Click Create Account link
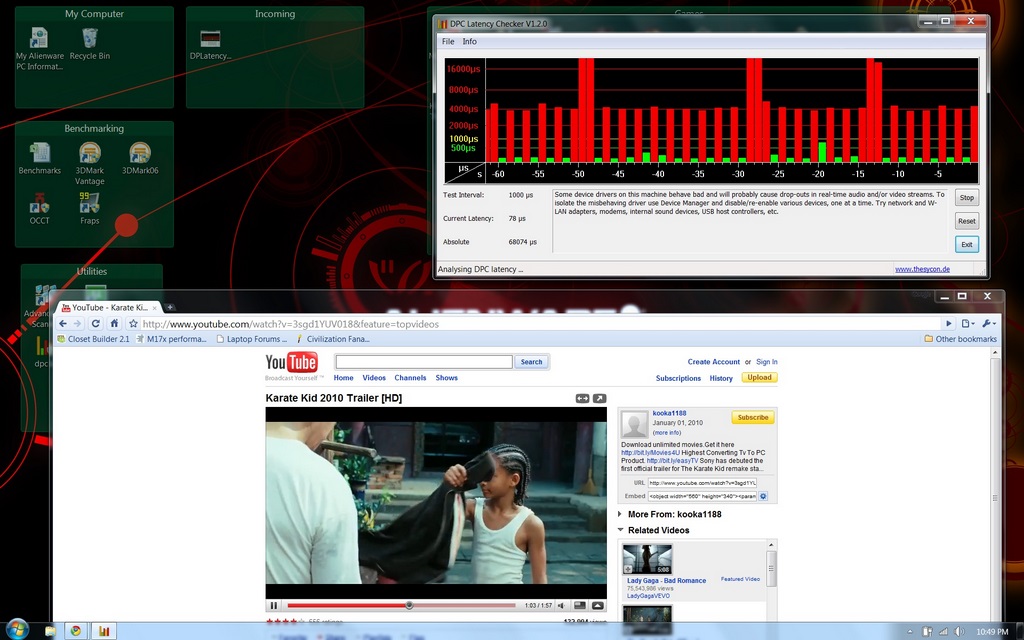Image resolution: width=1024 pixels, height=640 pixels. coord(714,362)
